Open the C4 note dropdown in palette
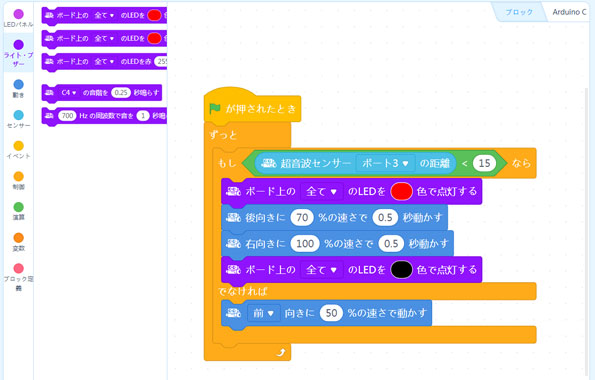This screenshot has width=595, height=380. tap(69, 93)
